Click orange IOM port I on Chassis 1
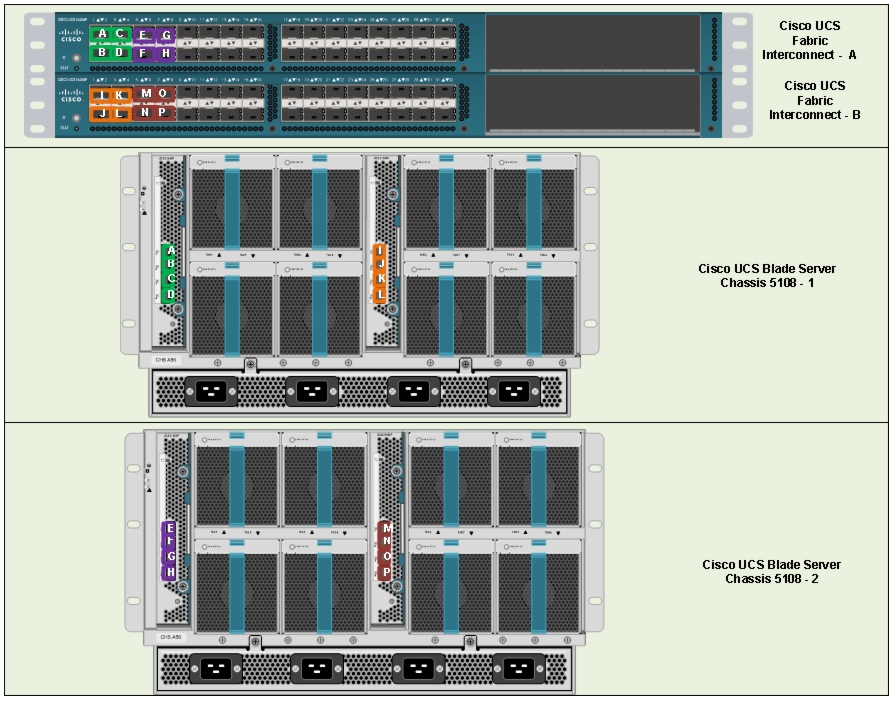Viewport: 893px width, 707px height. click(380, 251)
